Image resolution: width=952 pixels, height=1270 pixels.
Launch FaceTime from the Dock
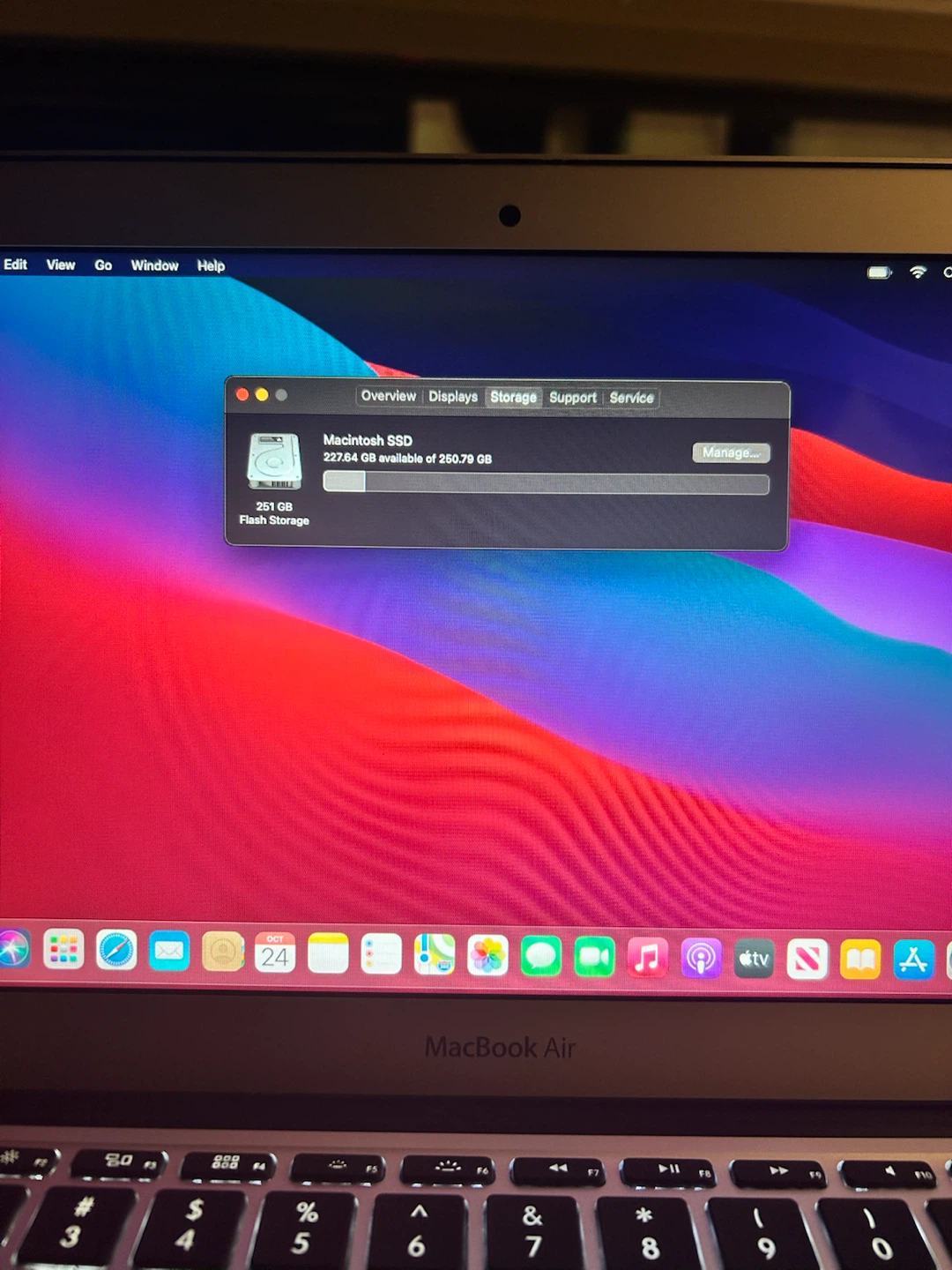[594, 958]
